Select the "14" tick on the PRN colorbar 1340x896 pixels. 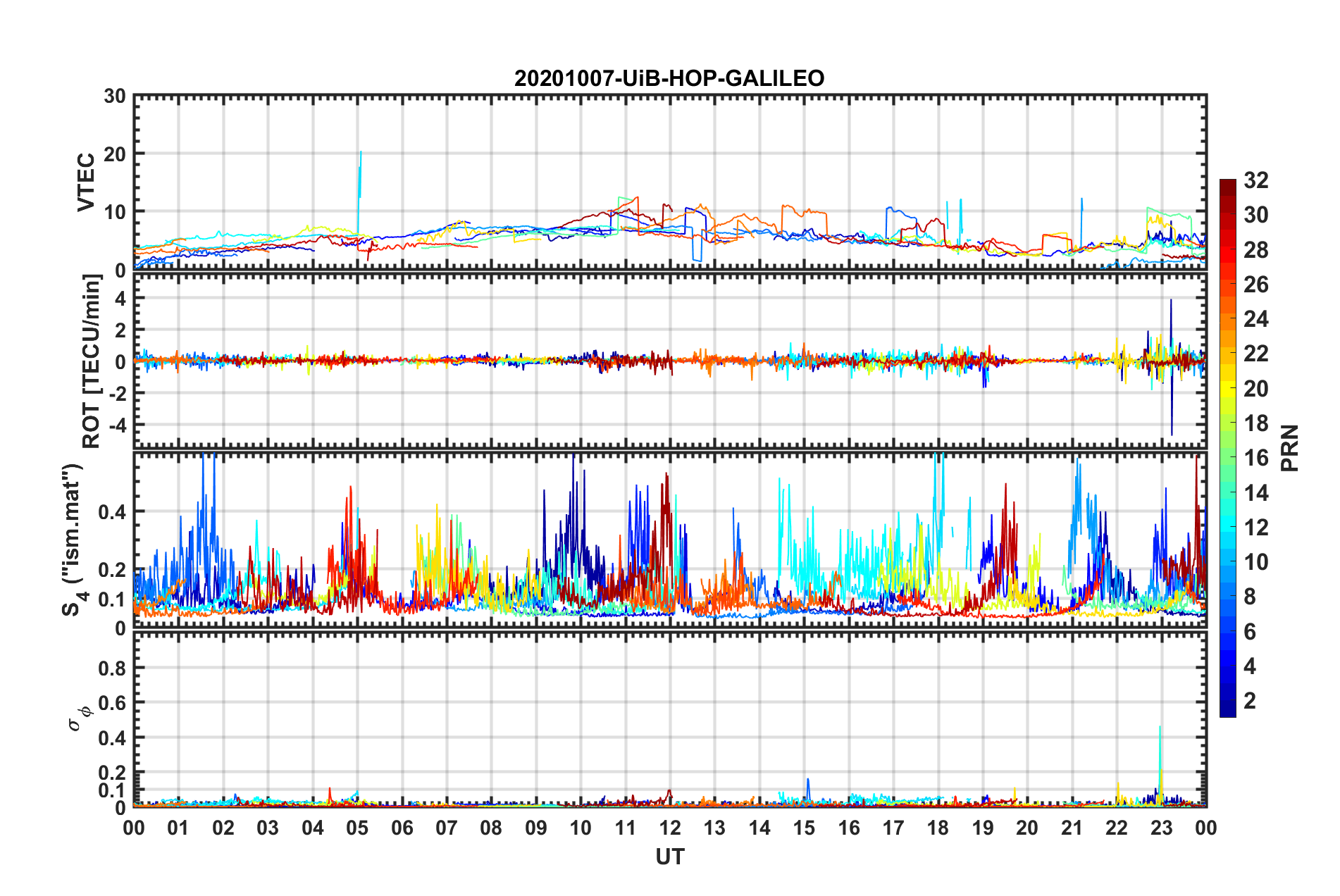(x=1255, y=492)
